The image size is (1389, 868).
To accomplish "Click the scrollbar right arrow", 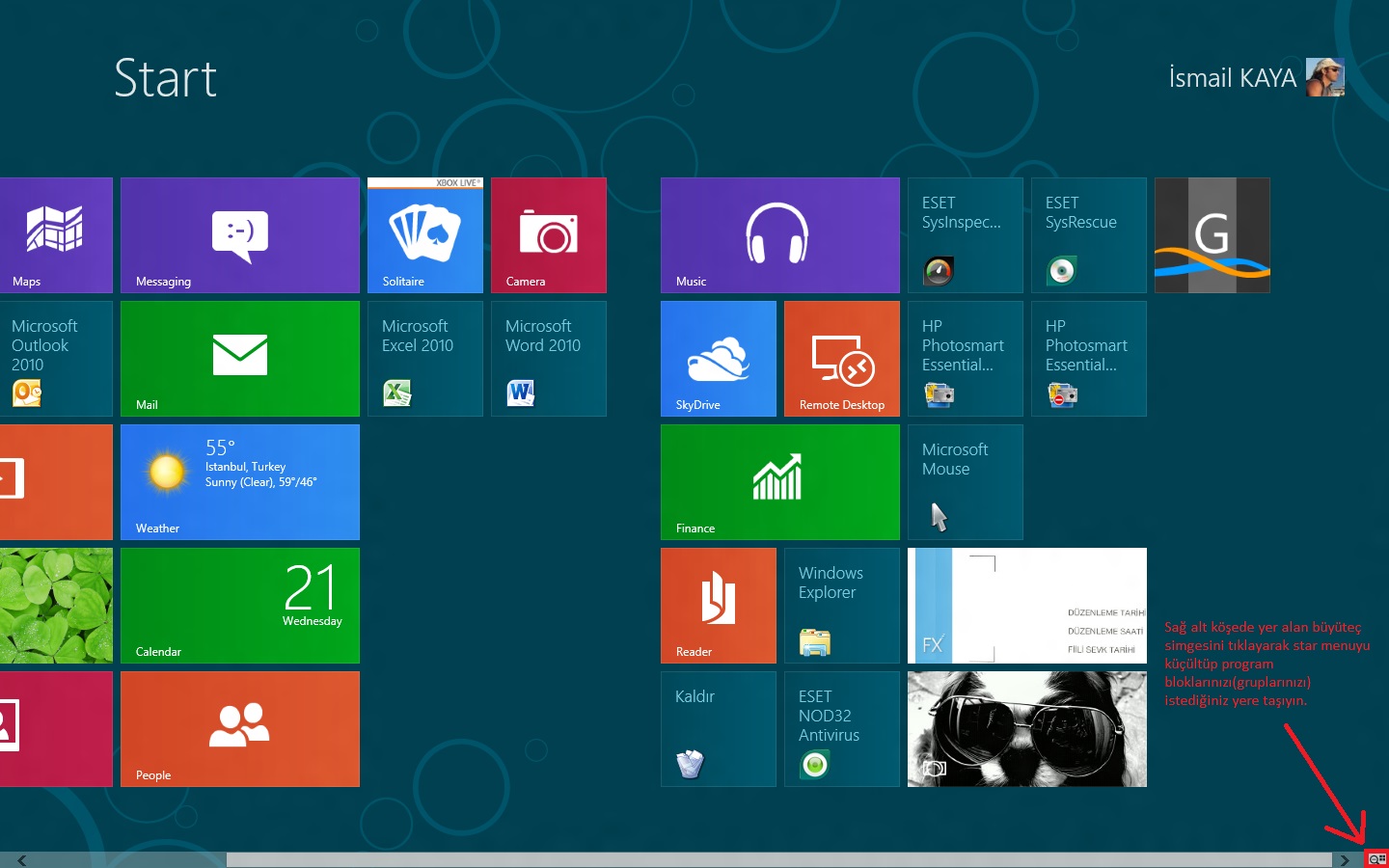I will click(x=1345, y=860).
